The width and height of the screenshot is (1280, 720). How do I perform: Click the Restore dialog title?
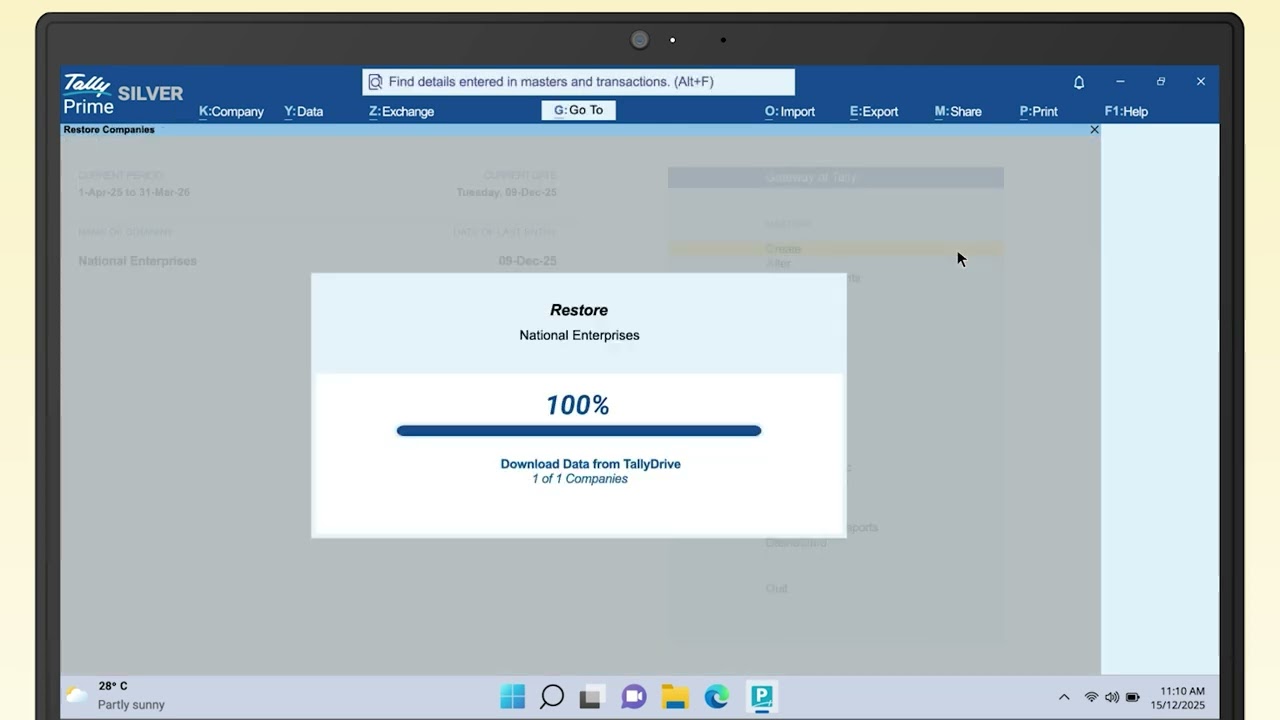click(x=579, y=310)
